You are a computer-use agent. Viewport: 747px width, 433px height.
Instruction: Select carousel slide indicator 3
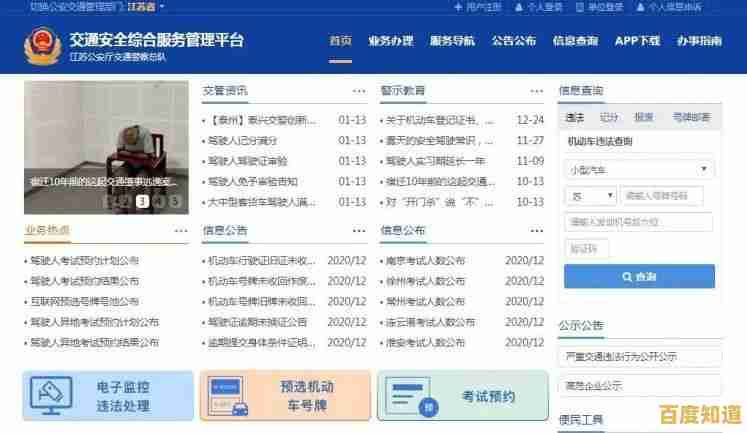(x=143, y=201)
